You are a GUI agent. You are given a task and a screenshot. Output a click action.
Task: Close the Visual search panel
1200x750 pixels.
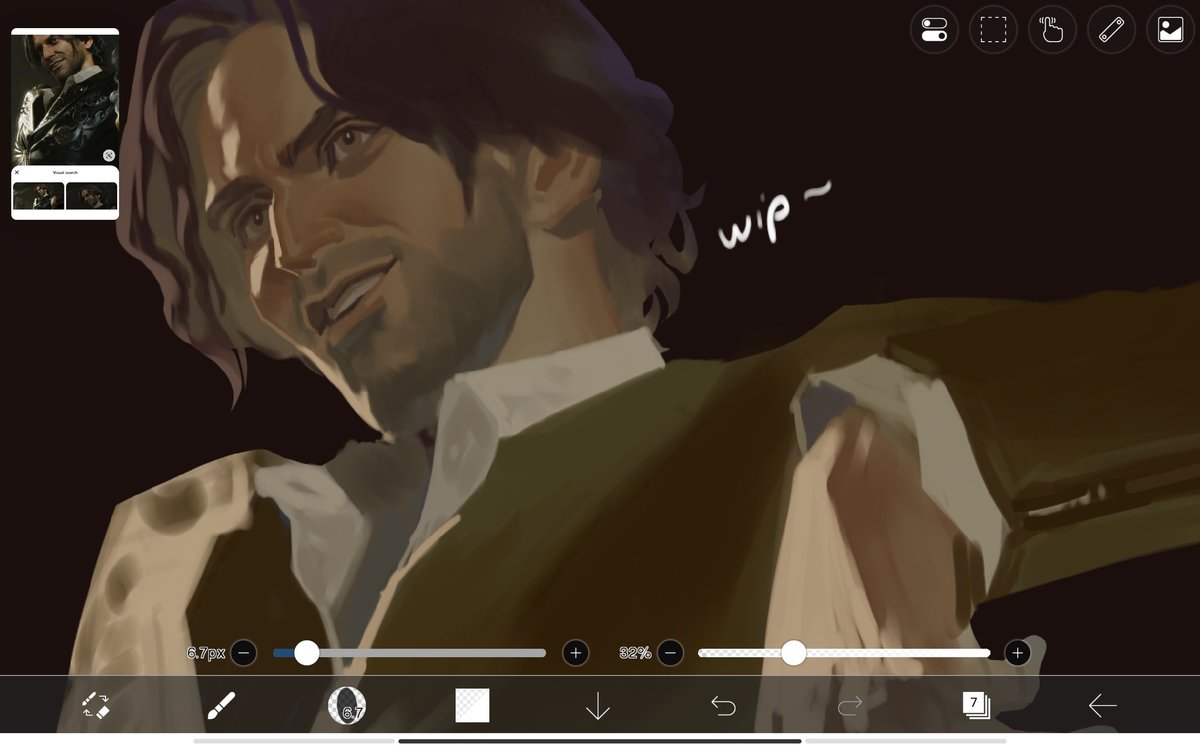(x=17, y=172)
